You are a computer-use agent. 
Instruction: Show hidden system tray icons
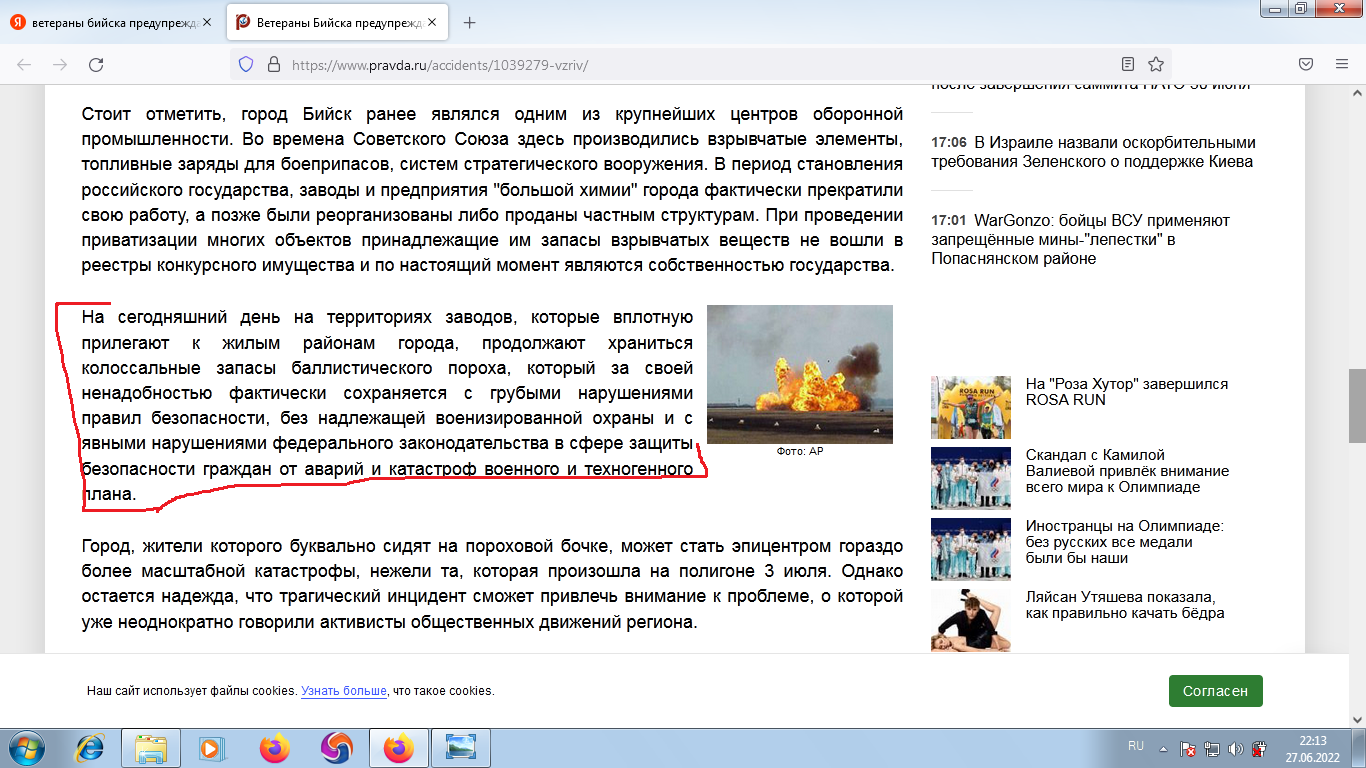pos(1162,747)
